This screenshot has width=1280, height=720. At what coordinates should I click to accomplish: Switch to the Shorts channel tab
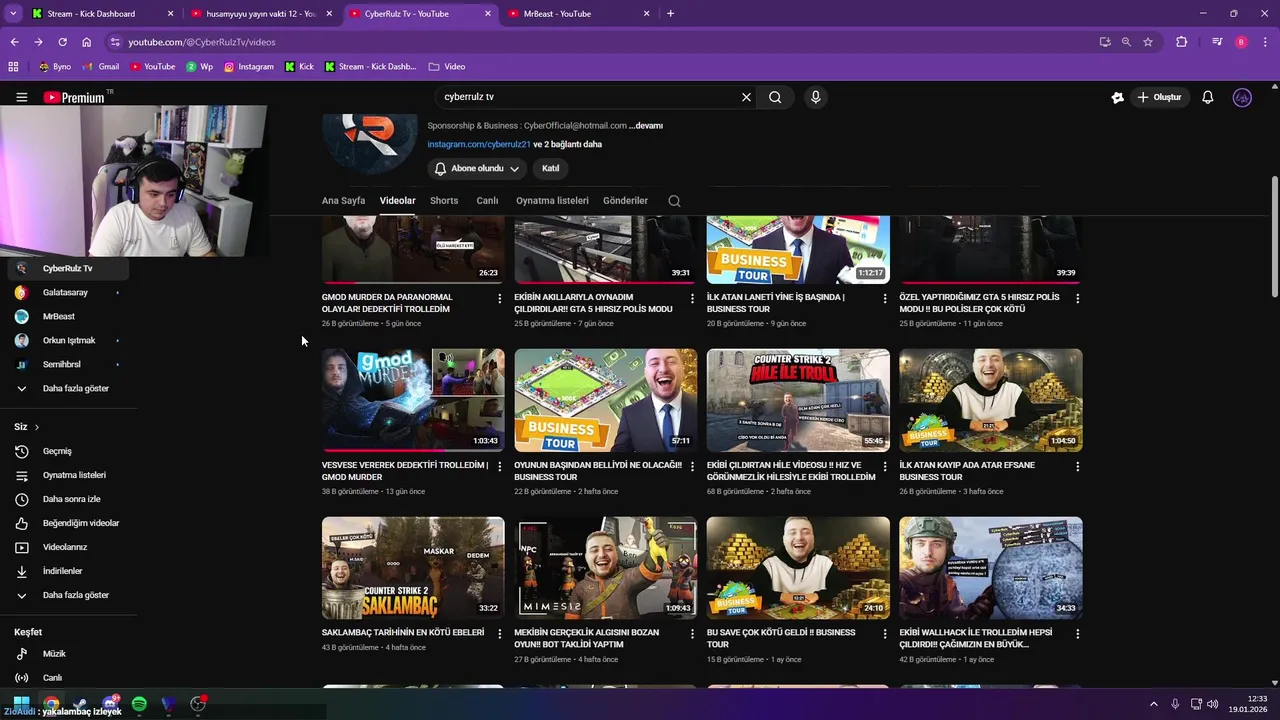[444, 201]
